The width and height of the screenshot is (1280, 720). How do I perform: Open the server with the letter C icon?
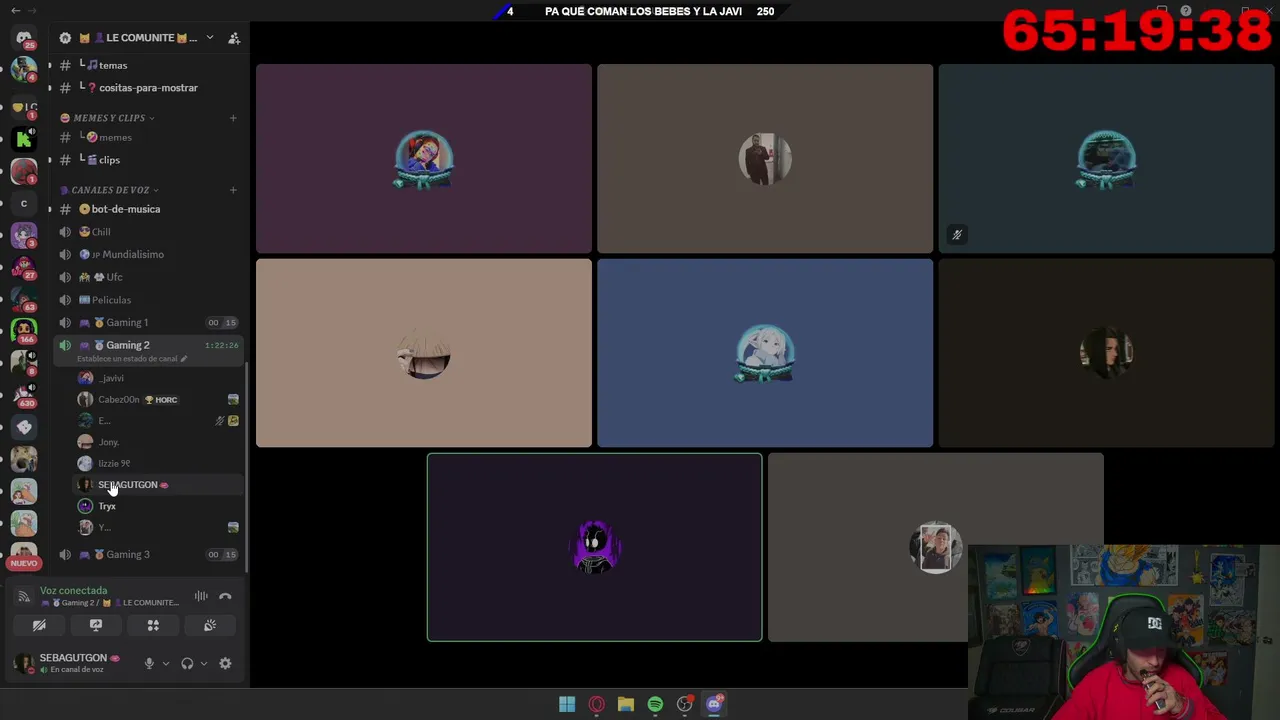tap(24, 204)
